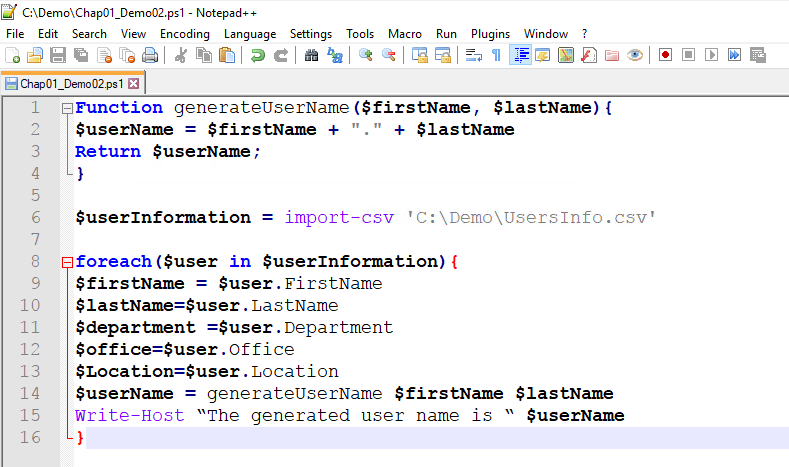The image size is (789, 467).
Task: Click the 'C:\Demo\UsersInfo.csv' path string
Action: 531,217
